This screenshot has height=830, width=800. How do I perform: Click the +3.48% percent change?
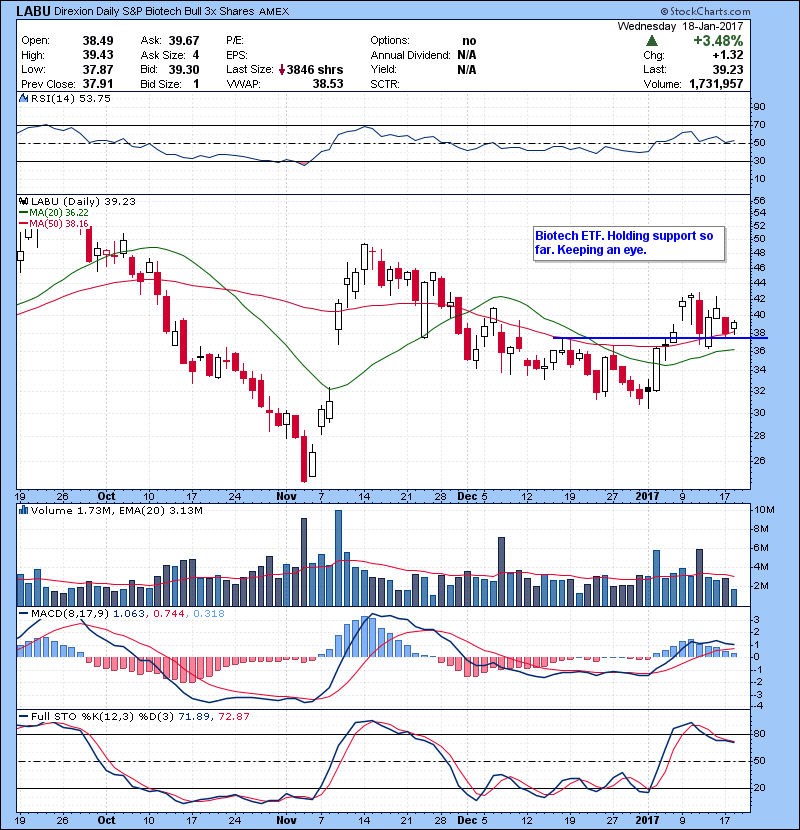718,41
